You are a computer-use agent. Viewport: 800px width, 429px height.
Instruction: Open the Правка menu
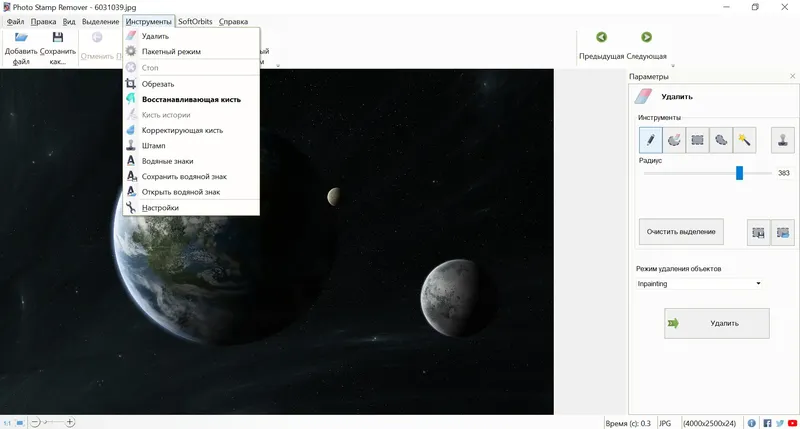(x=43, y=21)
